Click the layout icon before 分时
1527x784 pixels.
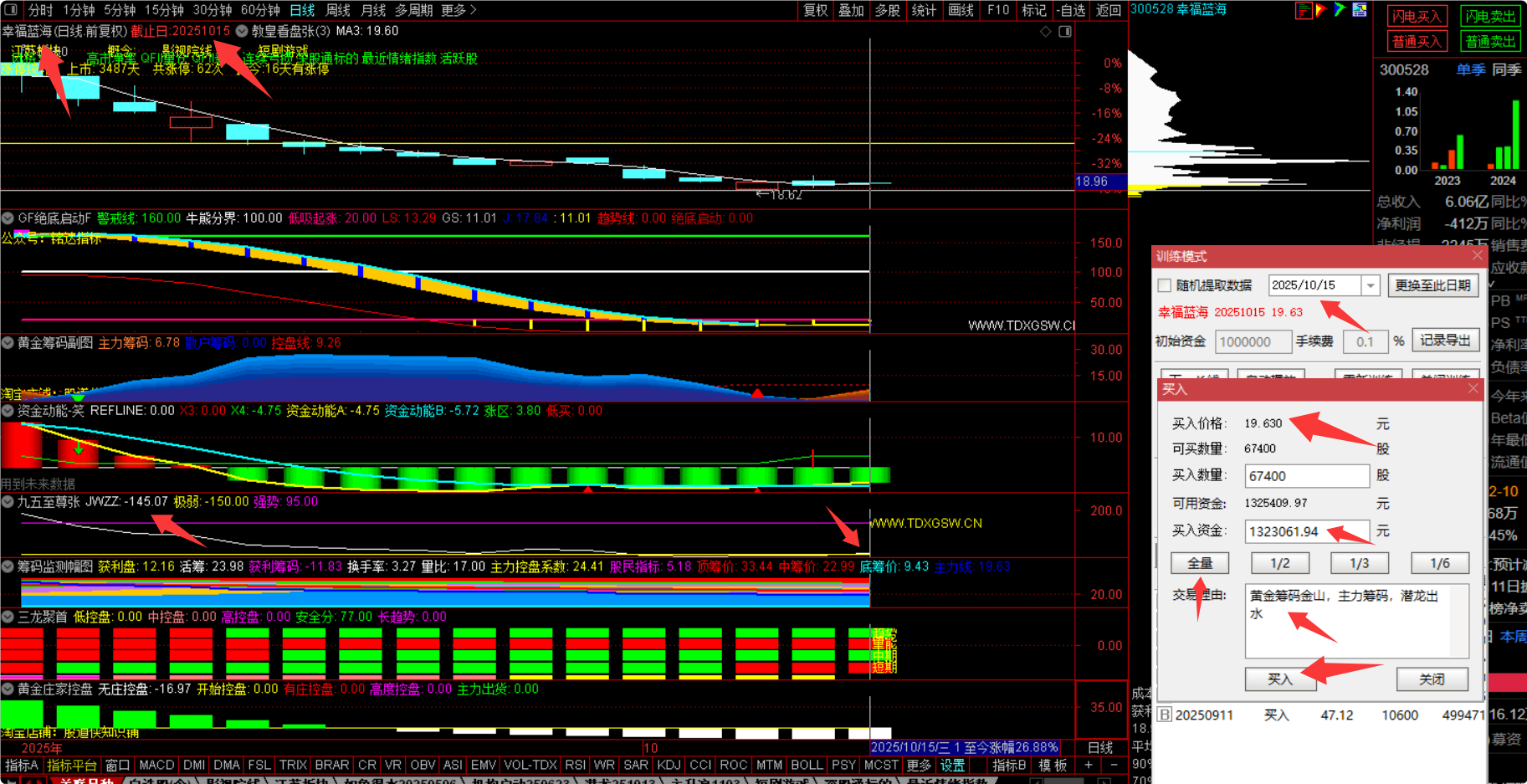coord(11,10)
